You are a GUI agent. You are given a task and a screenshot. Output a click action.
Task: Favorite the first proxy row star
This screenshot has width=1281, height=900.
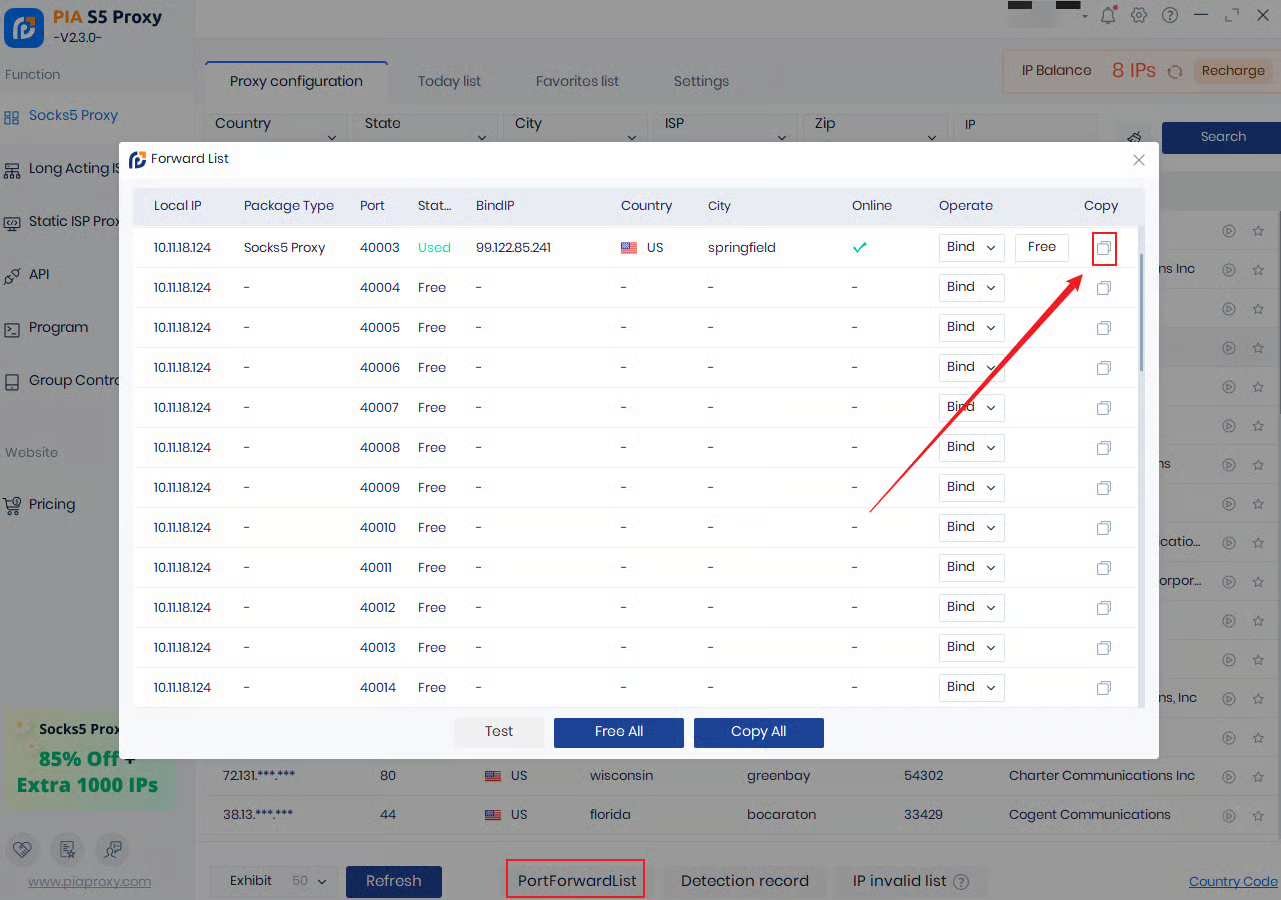coord(1258,231)
